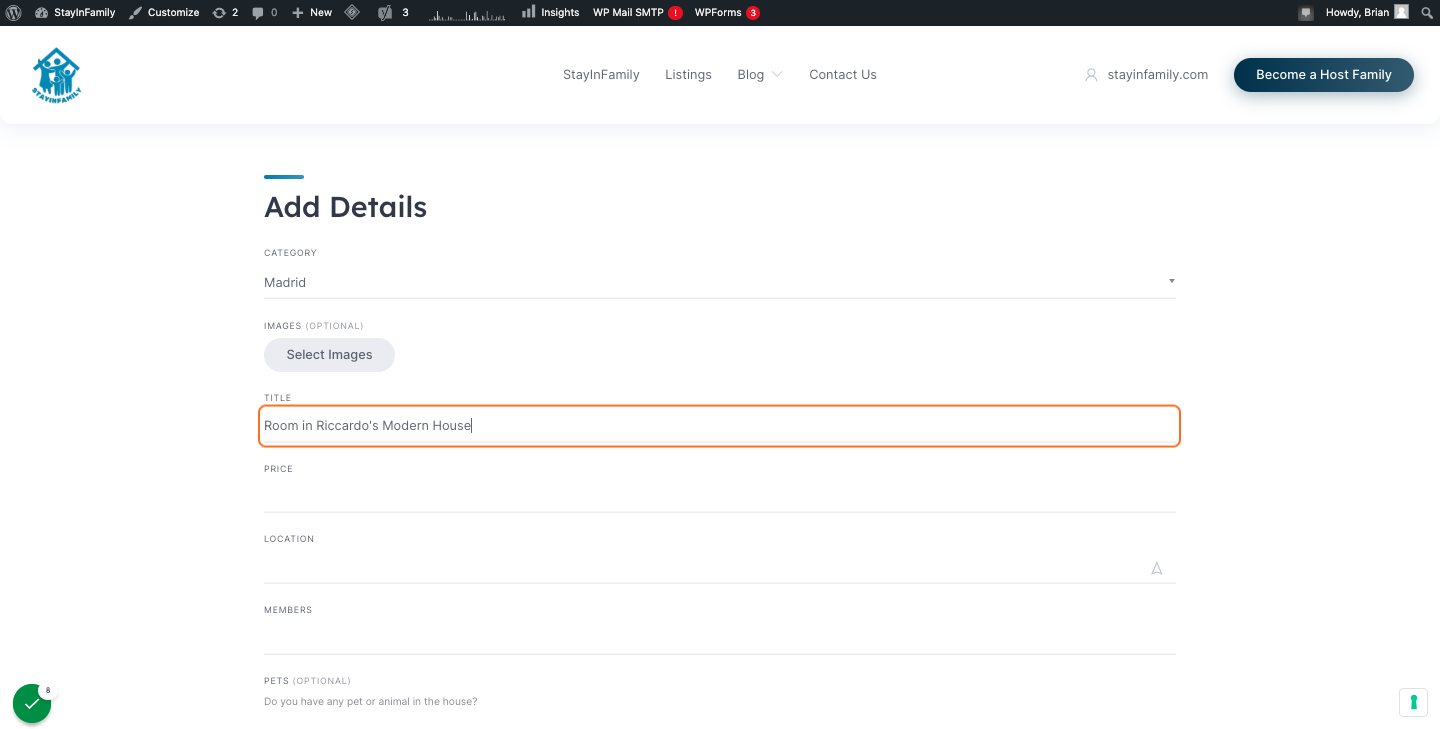Go to StayInFamily nav link
Screen dimensions: 1440x729
point(601,75)
